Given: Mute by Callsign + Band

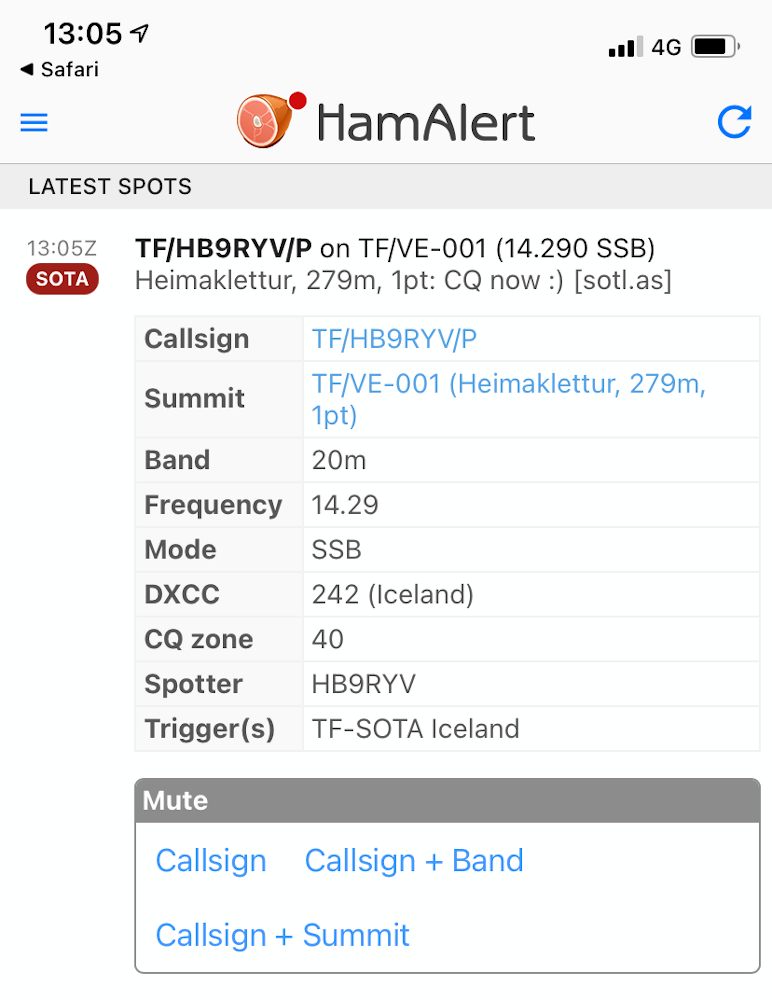Looking at the screenshot, I should click(x=413, y=860).
